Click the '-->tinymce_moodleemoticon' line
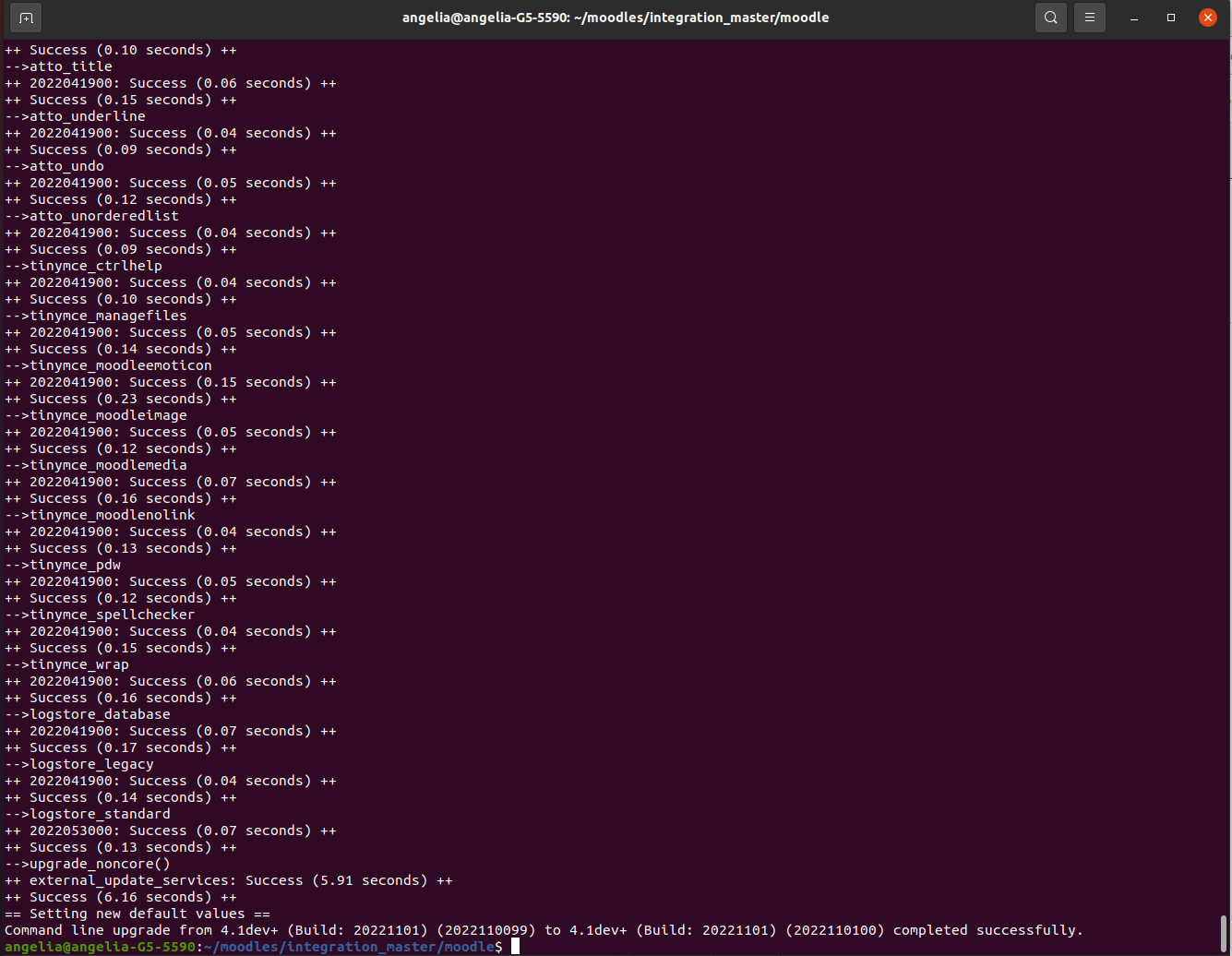 click(108, 365)
